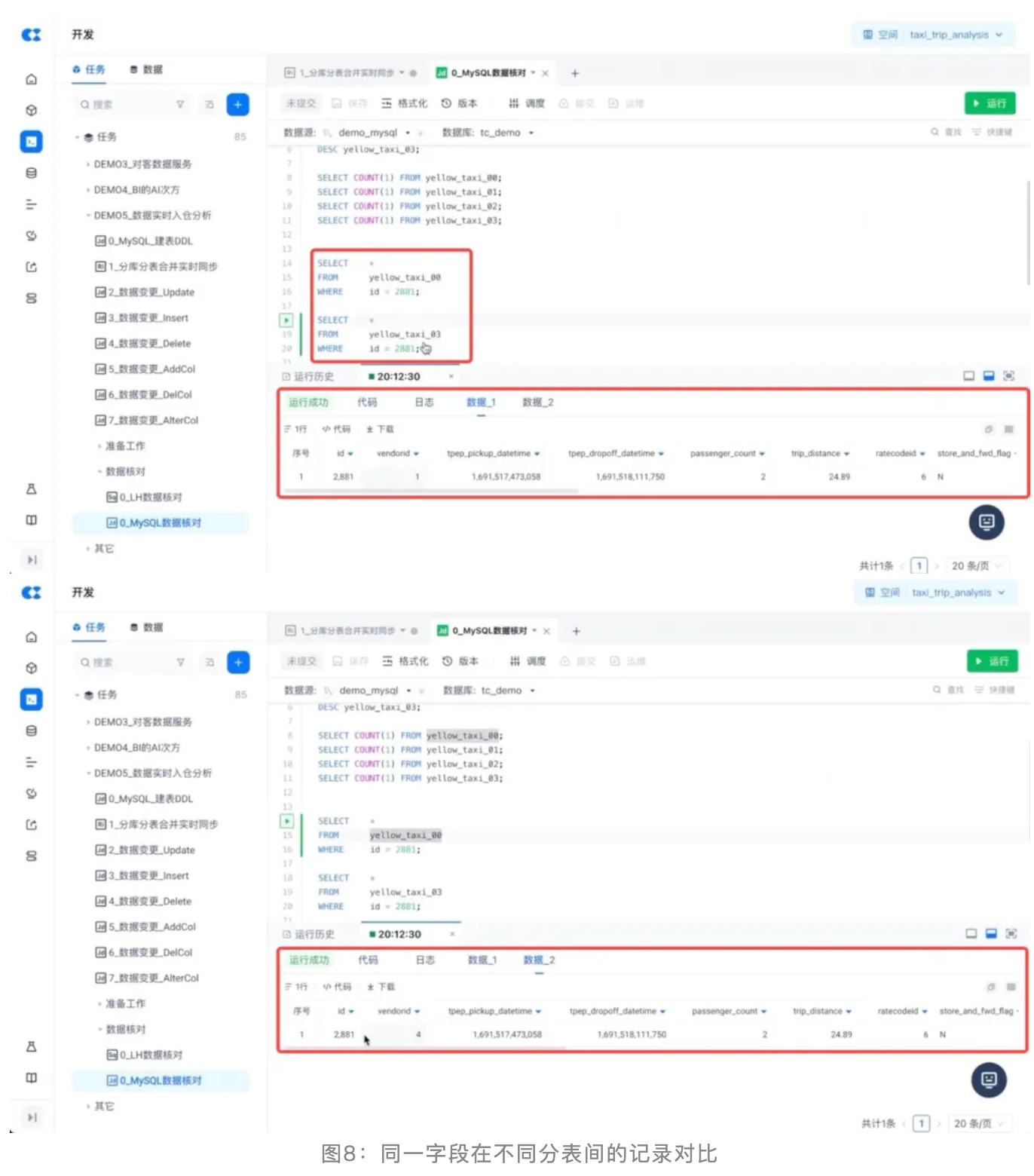Select 2_数据变更_Update in the lower task tree

pos(150,850)
